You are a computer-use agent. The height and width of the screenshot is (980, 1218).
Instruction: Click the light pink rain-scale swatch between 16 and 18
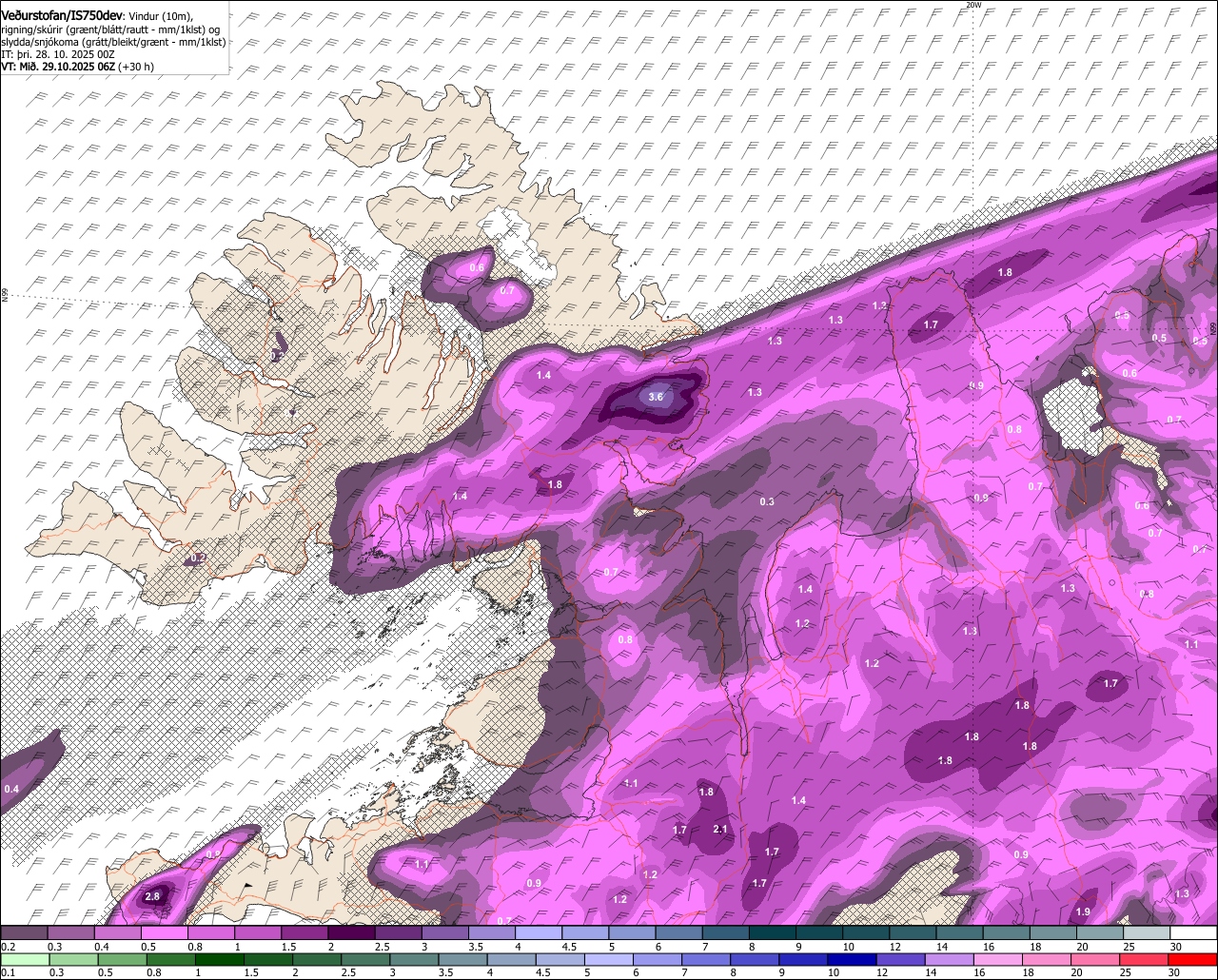click(998, 960)
